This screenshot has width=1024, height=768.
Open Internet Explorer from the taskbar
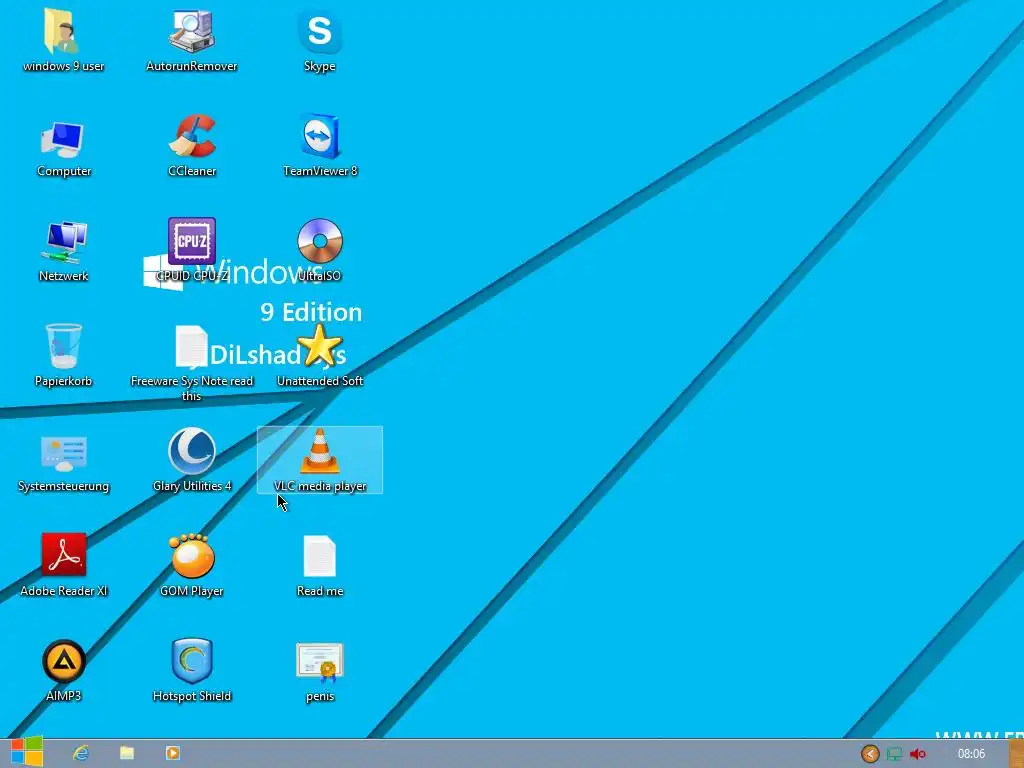[x=80, y=753]
